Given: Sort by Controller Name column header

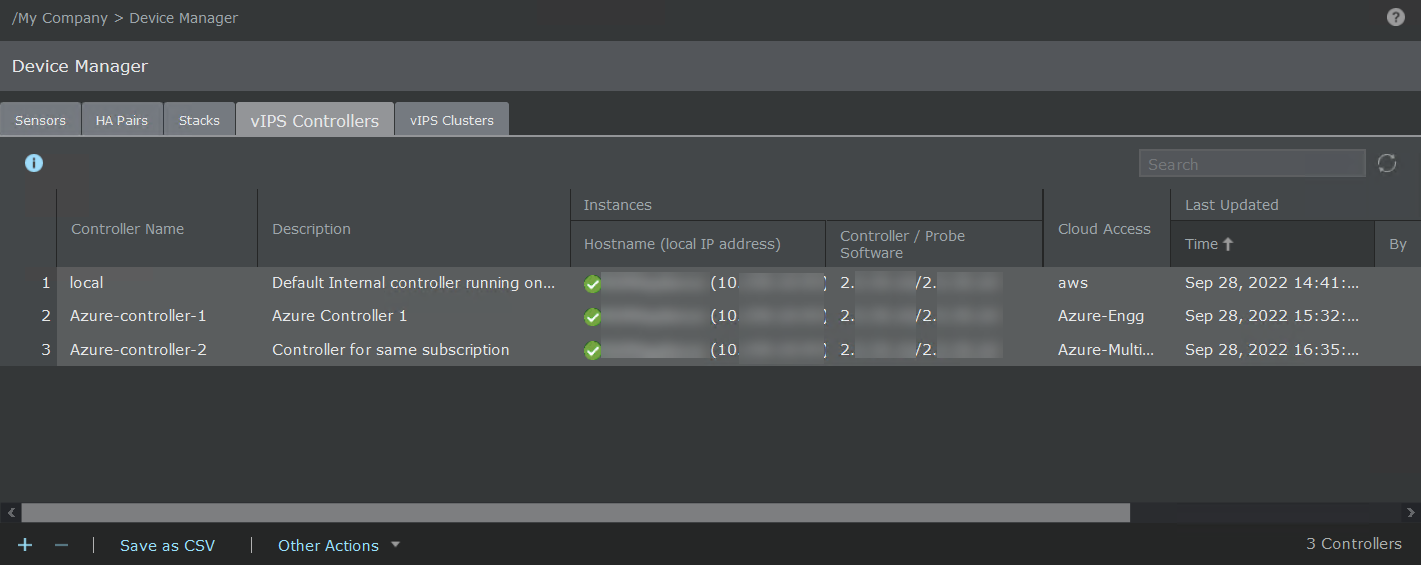Looking at the screenshot, I should [157, 229].
